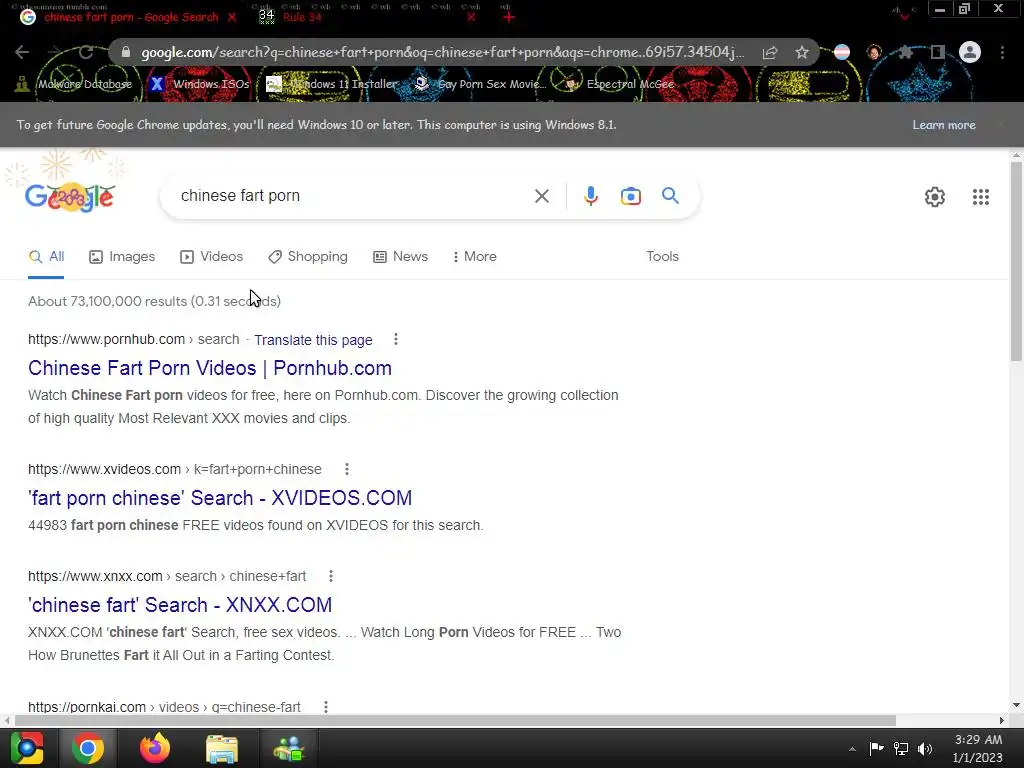Select the All results tab

pos(46,257)
